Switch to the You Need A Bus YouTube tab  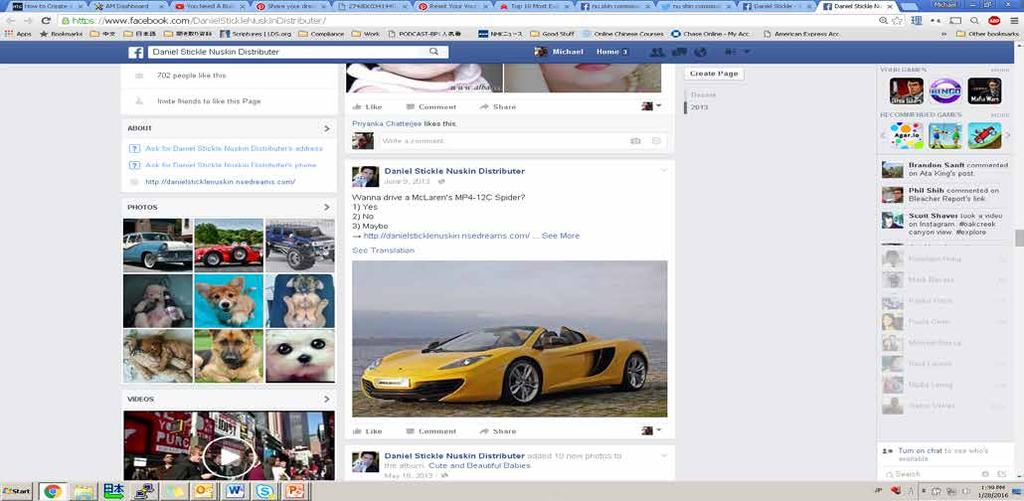coord(208,6)
